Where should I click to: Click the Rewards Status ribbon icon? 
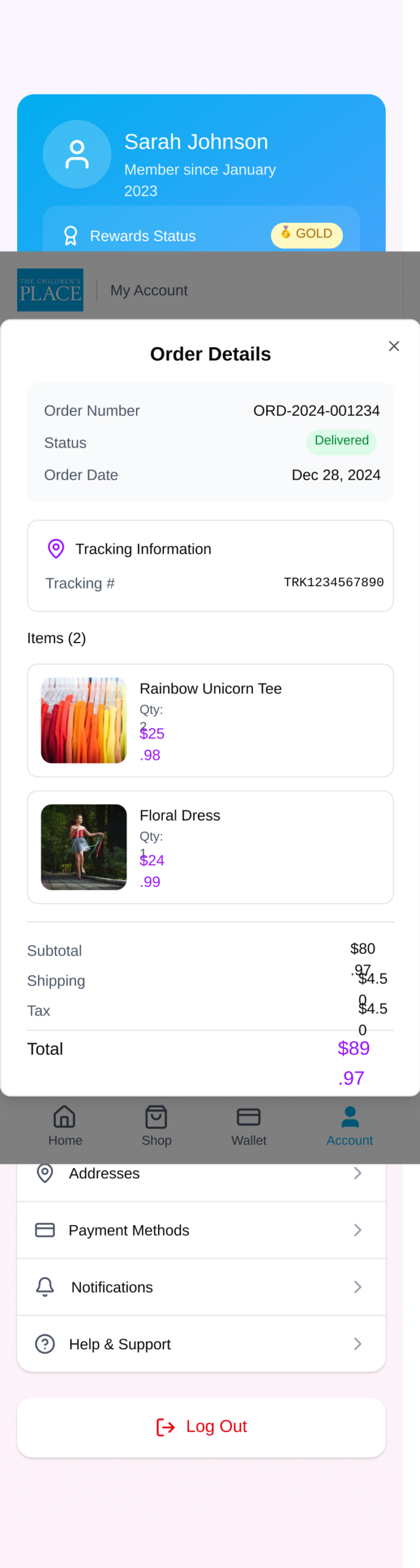pos(71,236)
